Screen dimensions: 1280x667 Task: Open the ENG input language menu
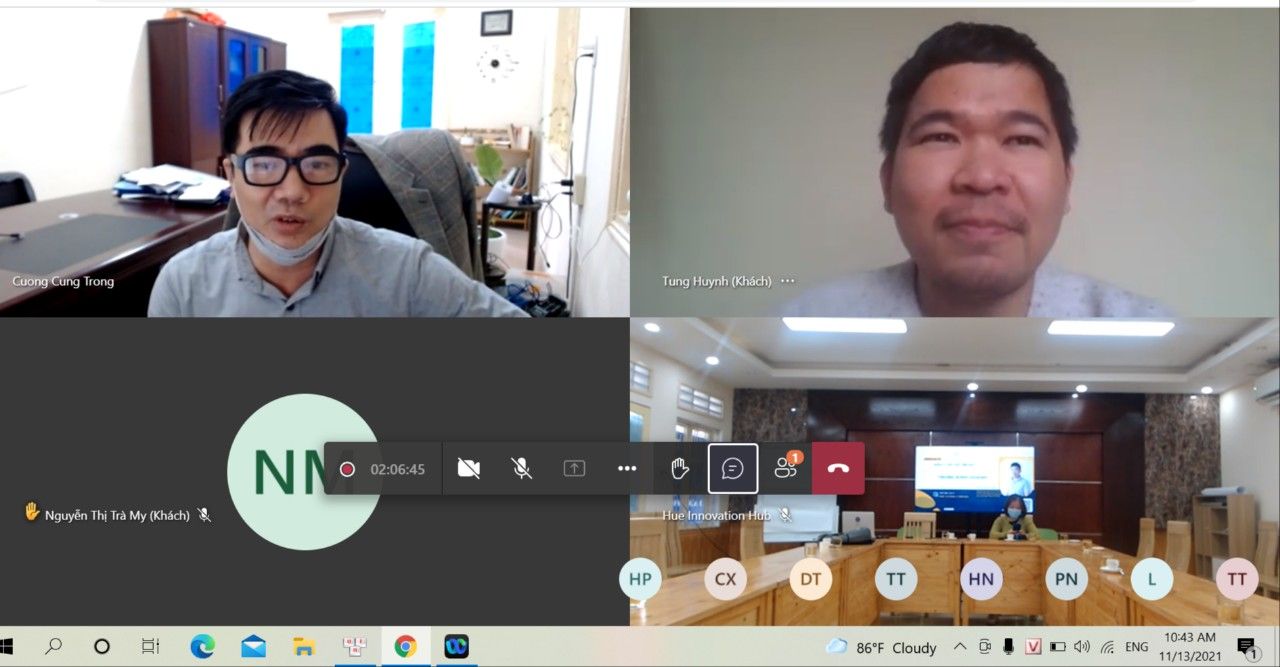coord(1136,647)
